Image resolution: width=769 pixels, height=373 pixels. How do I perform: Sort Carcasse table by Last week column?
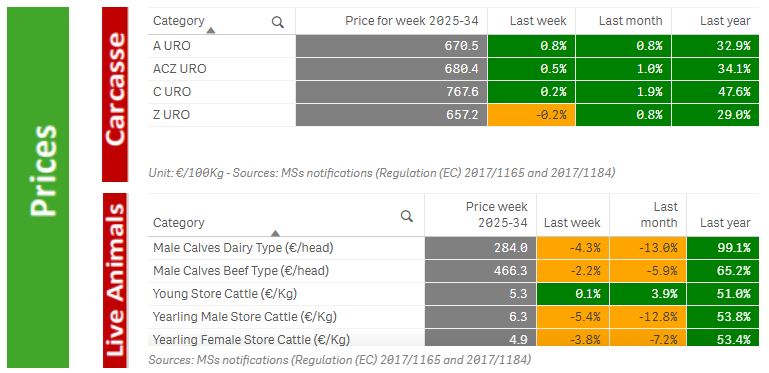tap(538, 21)
